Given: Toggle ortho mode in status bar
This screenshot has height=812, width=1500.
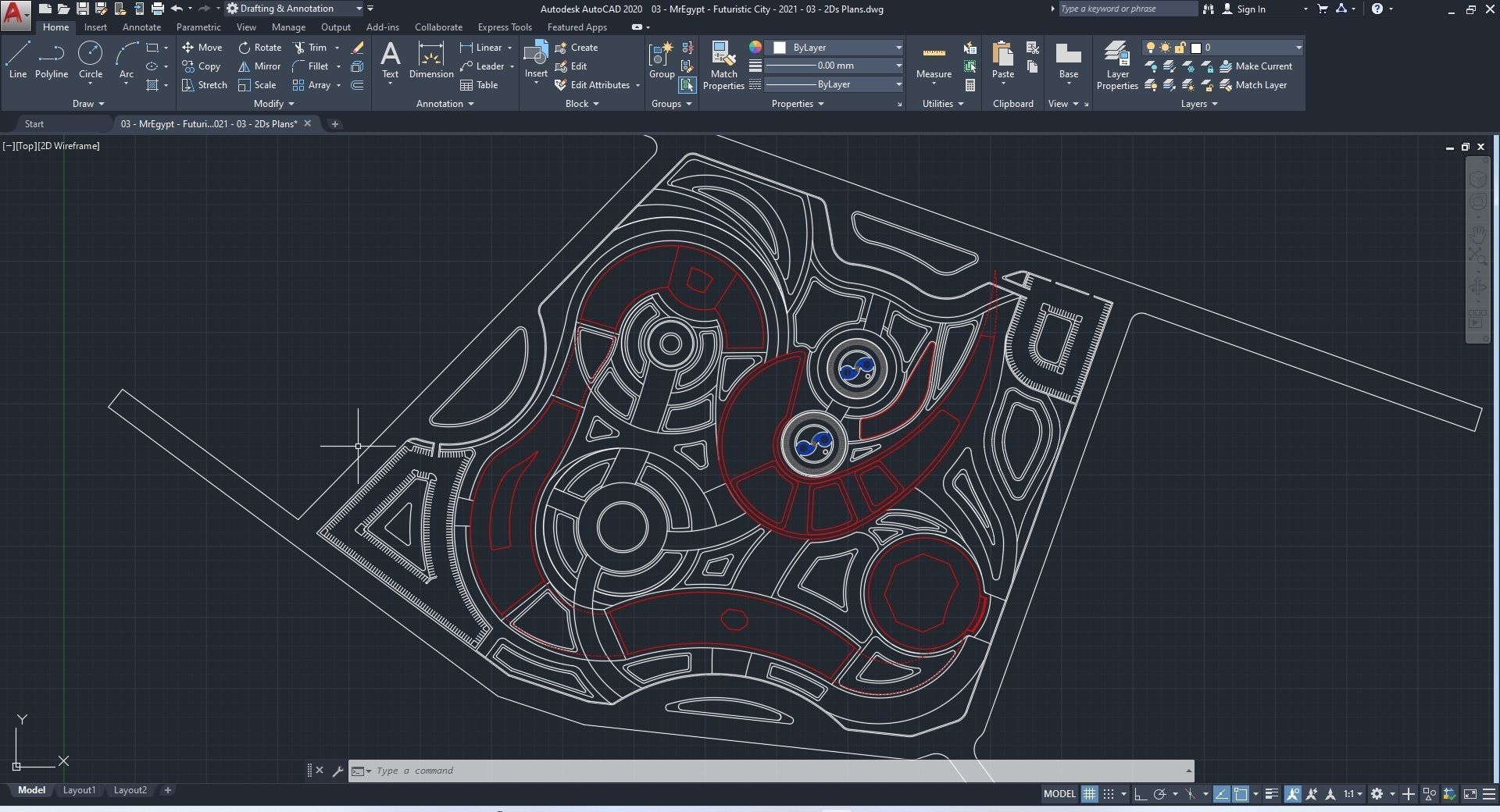Looking at the screenshot, I should (1140, 794).
